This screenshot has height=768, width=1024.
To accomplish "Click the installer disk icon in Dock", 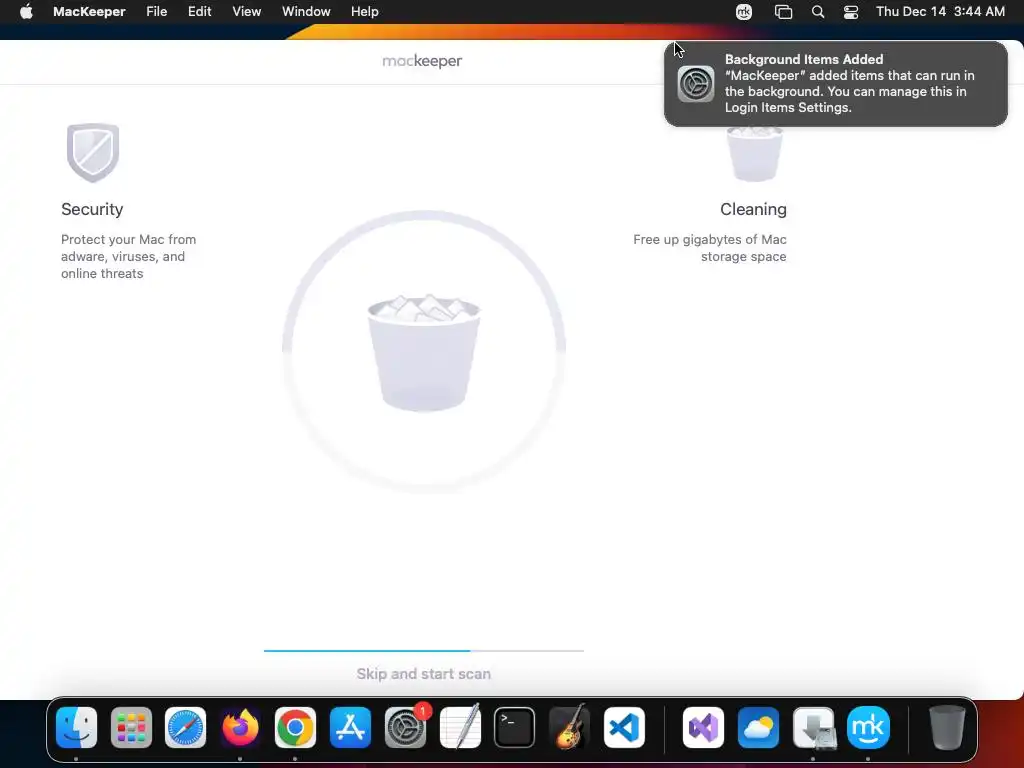I will point(813,727).
